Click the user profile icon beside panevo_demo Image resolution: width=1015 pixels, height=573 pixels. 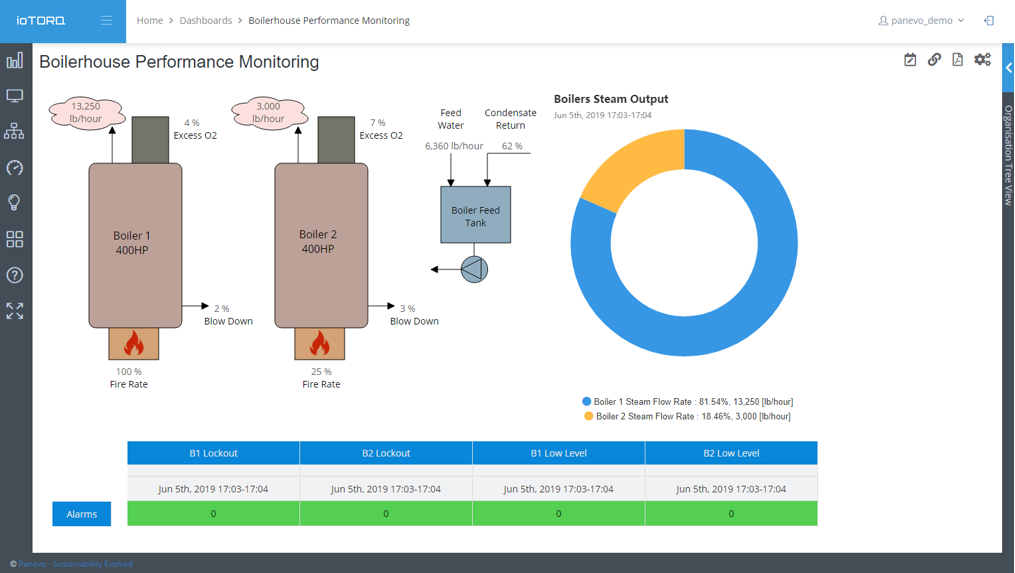coord(883,21)
